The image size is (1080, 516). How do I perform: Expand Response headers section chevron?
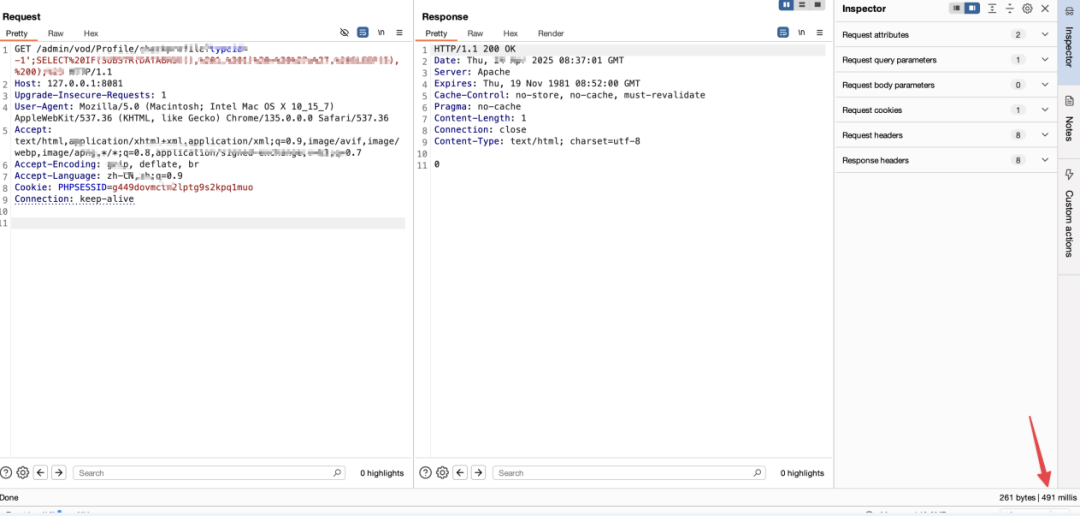coord(1045,161)
